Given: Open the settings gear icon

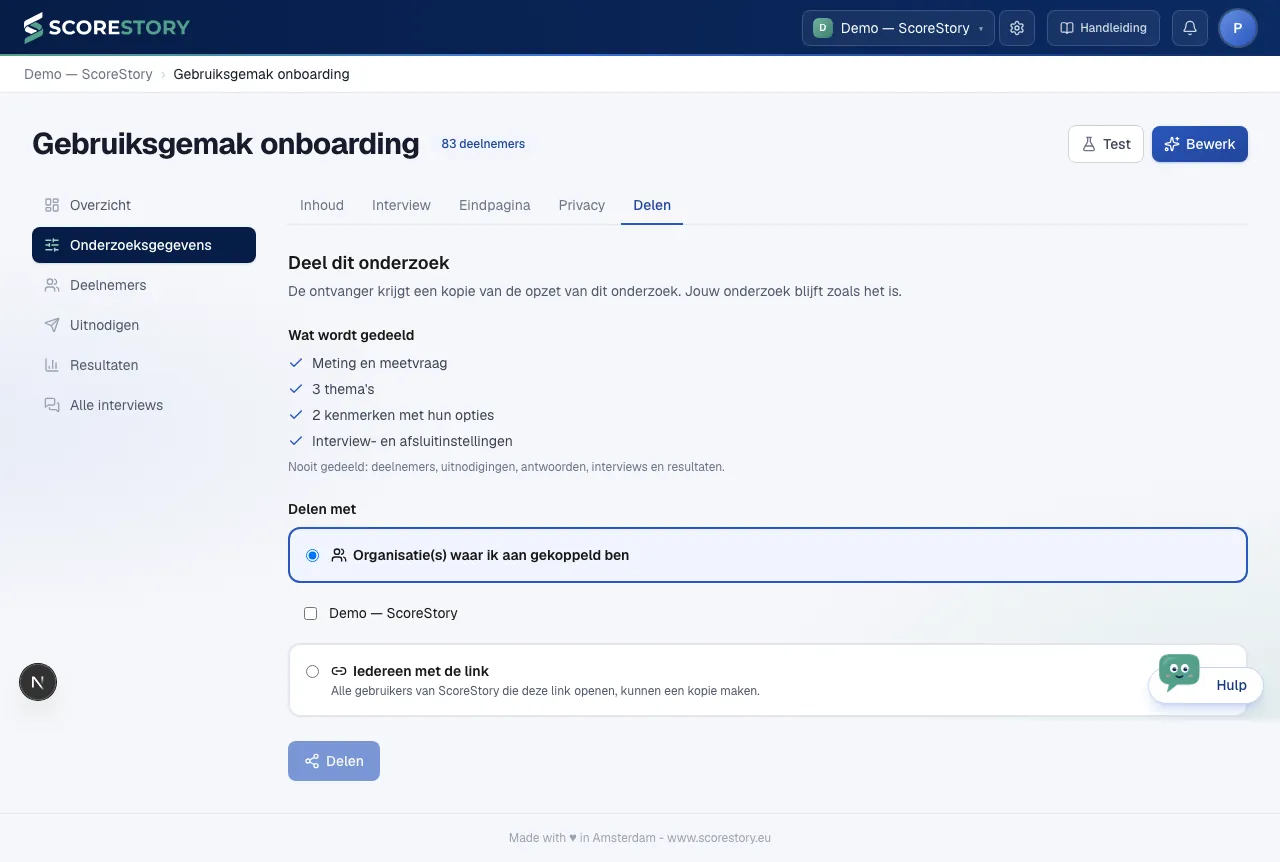Looking at the screenshot, I should coord(1017,28).
